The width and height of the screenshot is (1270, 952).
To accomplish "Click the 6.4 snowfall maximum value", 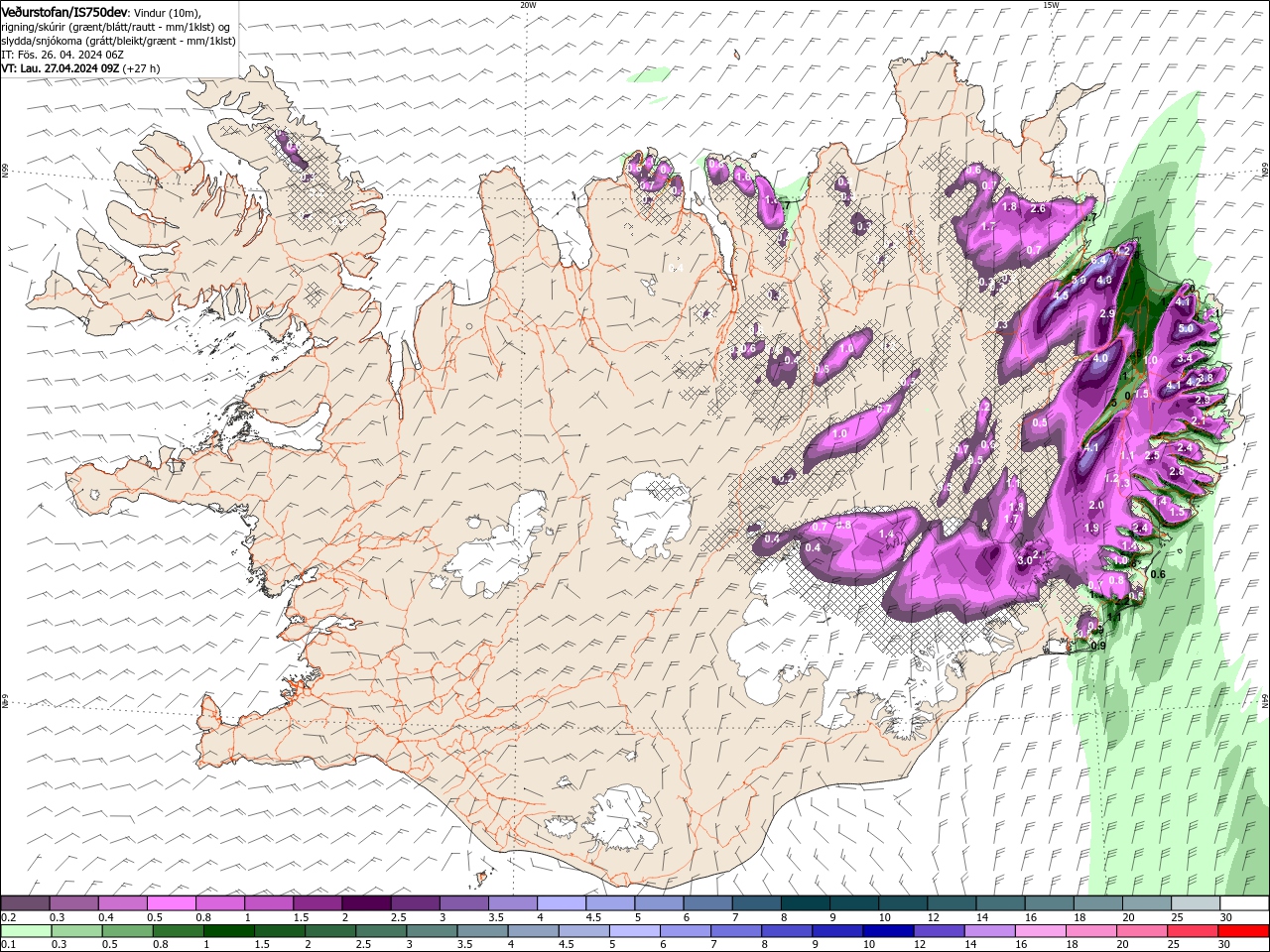I will [x=1099, y=260].
